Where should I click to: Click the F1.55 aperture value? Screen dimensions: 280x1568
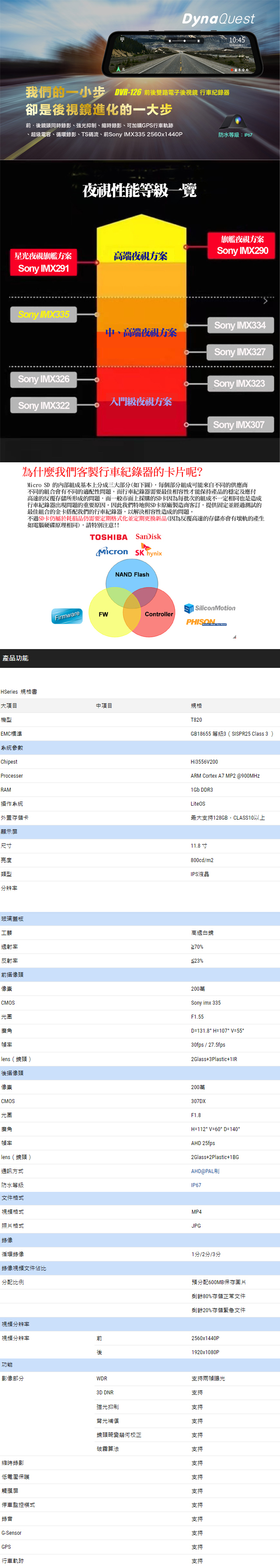(x=197, y=1016)
